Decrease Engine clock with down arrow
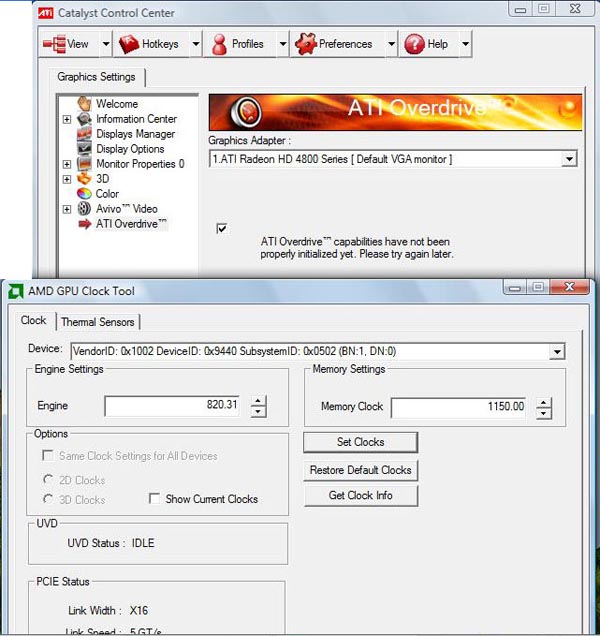This screenshot has height=636, width=600. tap(258, 411)
